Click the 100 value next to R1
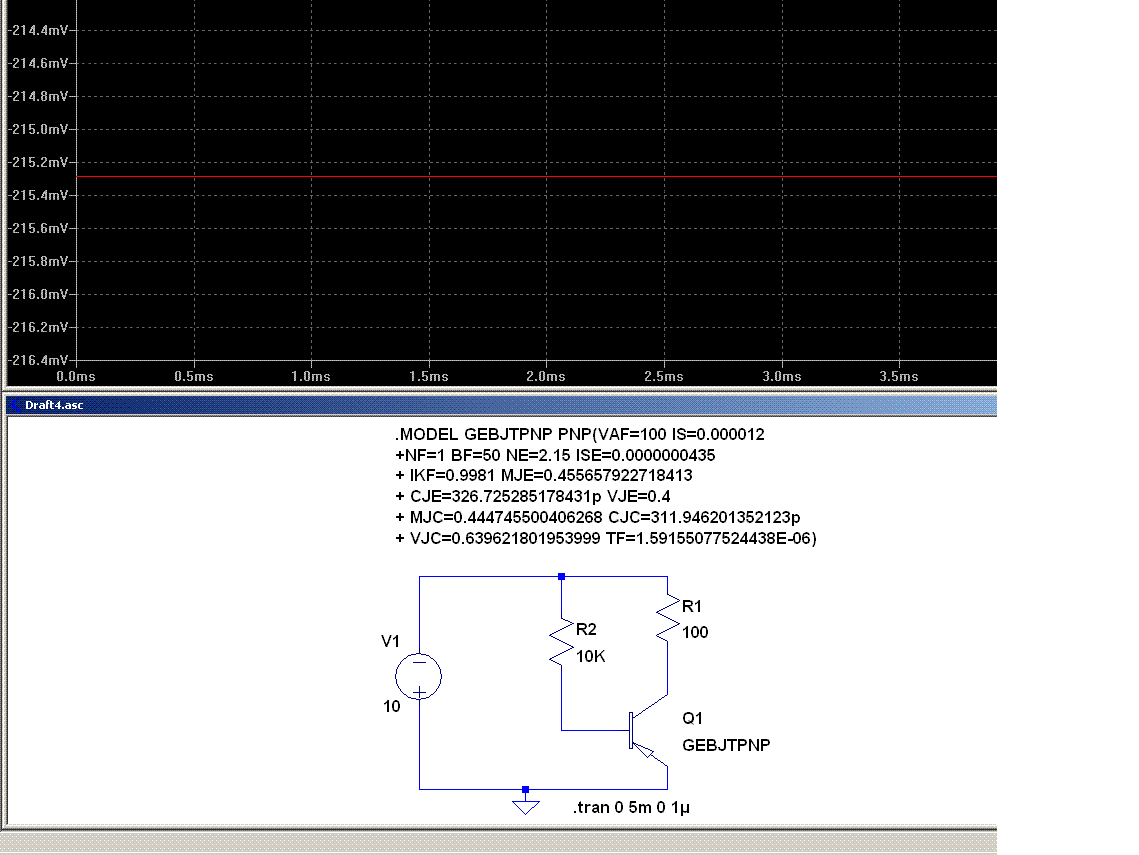Viewport: 1139px width, 855px height. 695,632
